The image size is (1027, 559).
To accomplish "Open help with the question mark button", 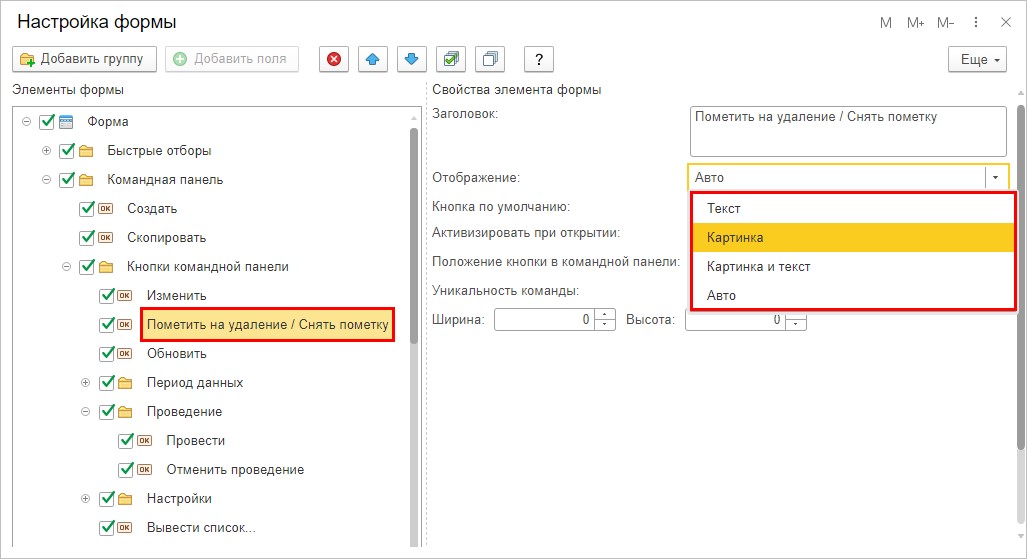I will pyautogui.click(x=539, y=59).
